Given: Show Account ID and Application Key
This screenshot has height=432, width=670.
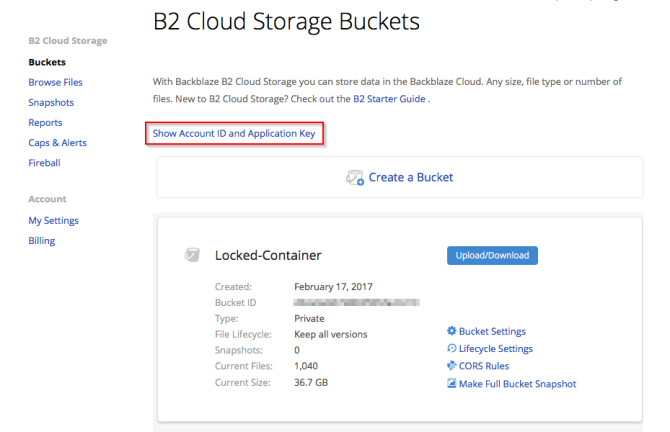Looking at the screenshot, I should pos(234,133).
